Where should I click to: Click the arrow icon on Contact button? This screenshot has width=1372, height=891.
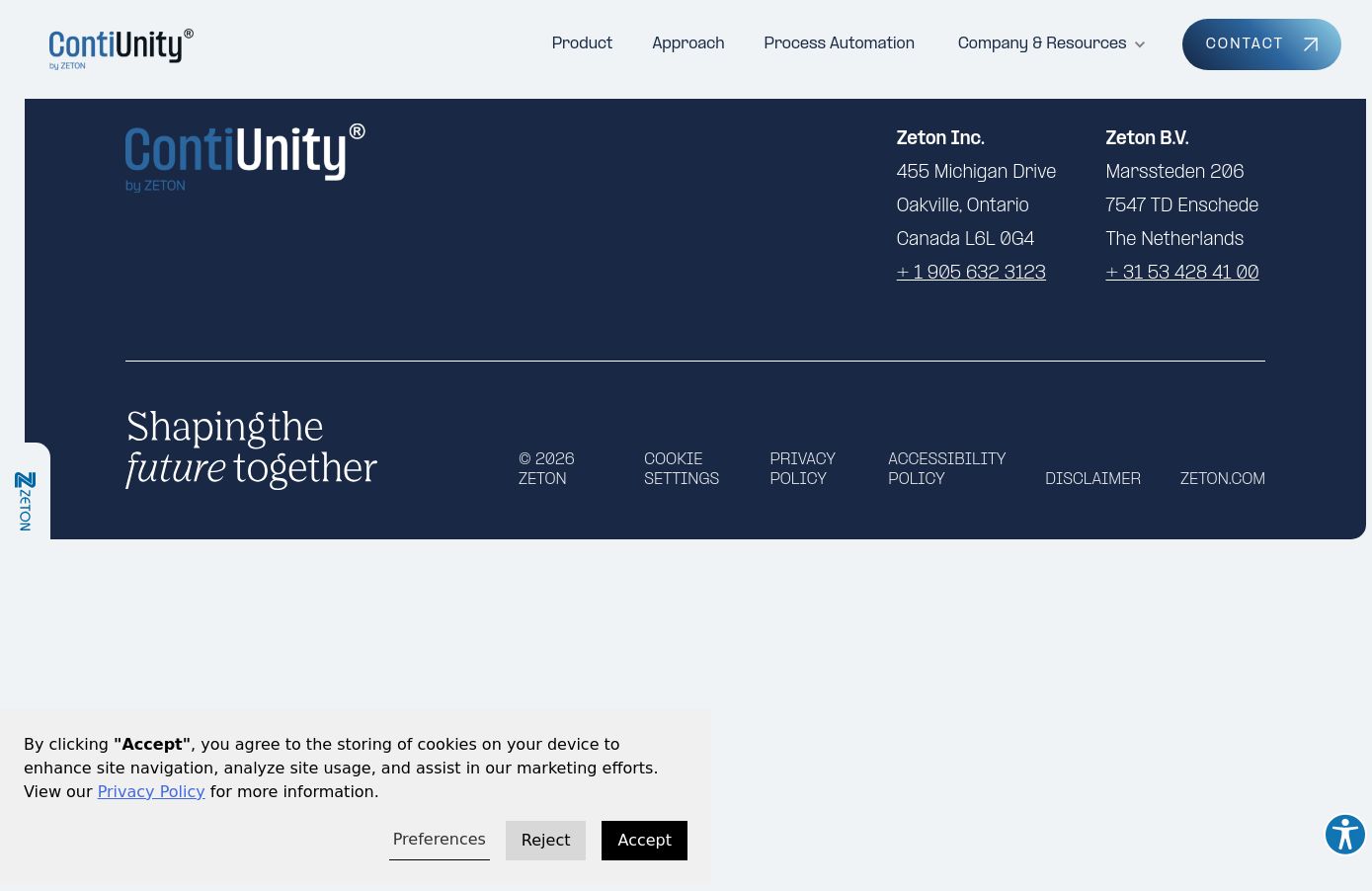click(x=1311, y=44)
